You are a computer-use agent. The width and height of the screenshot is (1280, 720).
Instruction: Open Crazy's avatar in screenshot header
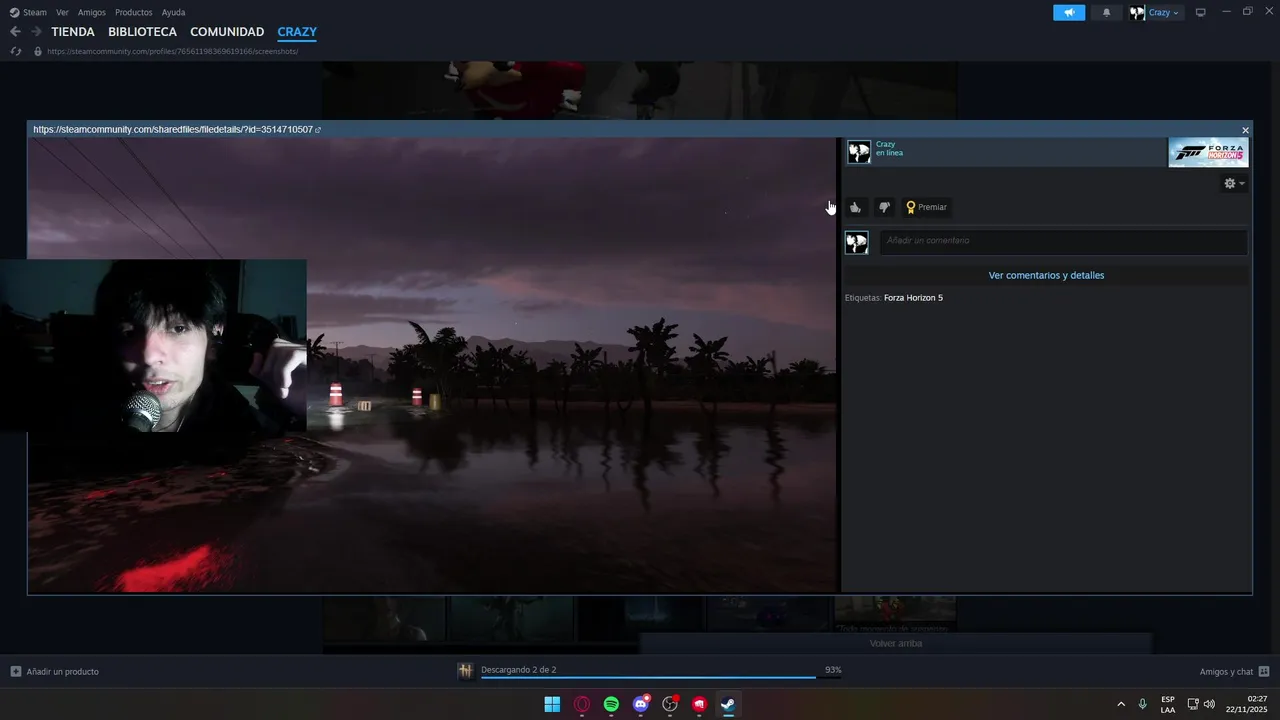pos(859,152)
